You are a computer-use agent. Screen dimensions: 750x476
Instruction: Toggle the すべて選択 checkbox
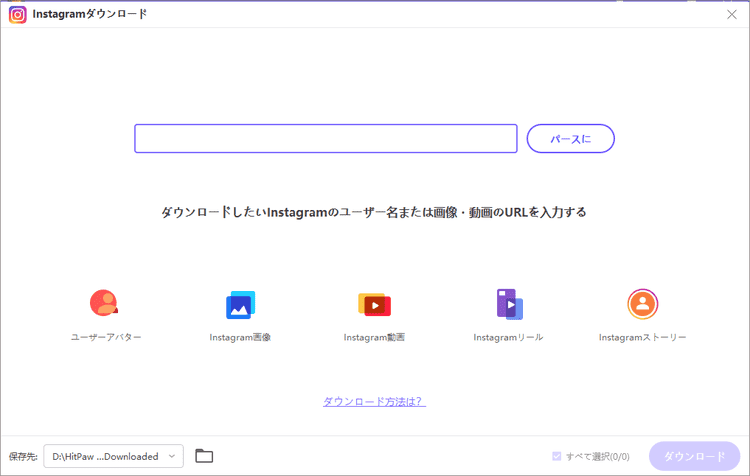556,456
